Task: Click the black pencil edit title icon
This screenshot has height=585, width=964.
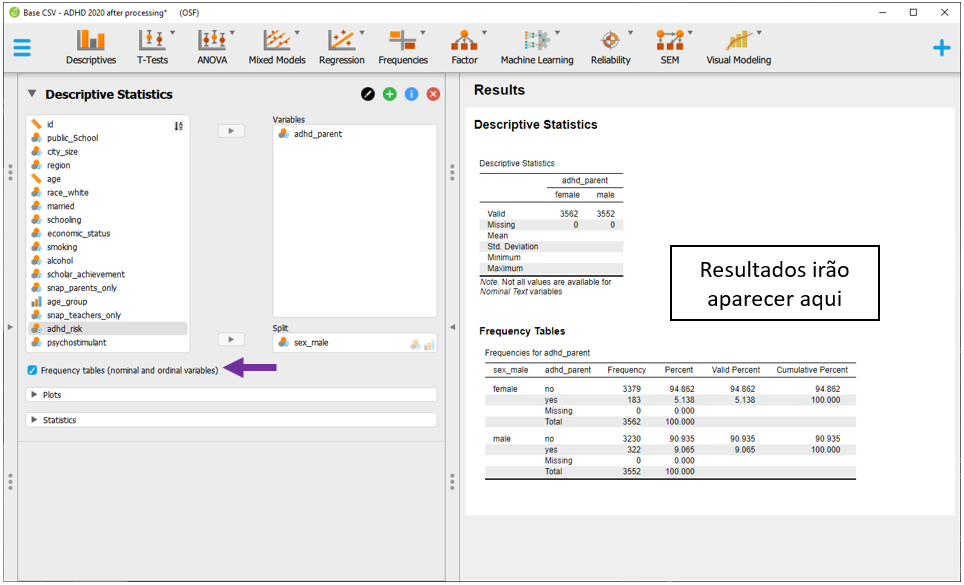Action: click(368, 94)
